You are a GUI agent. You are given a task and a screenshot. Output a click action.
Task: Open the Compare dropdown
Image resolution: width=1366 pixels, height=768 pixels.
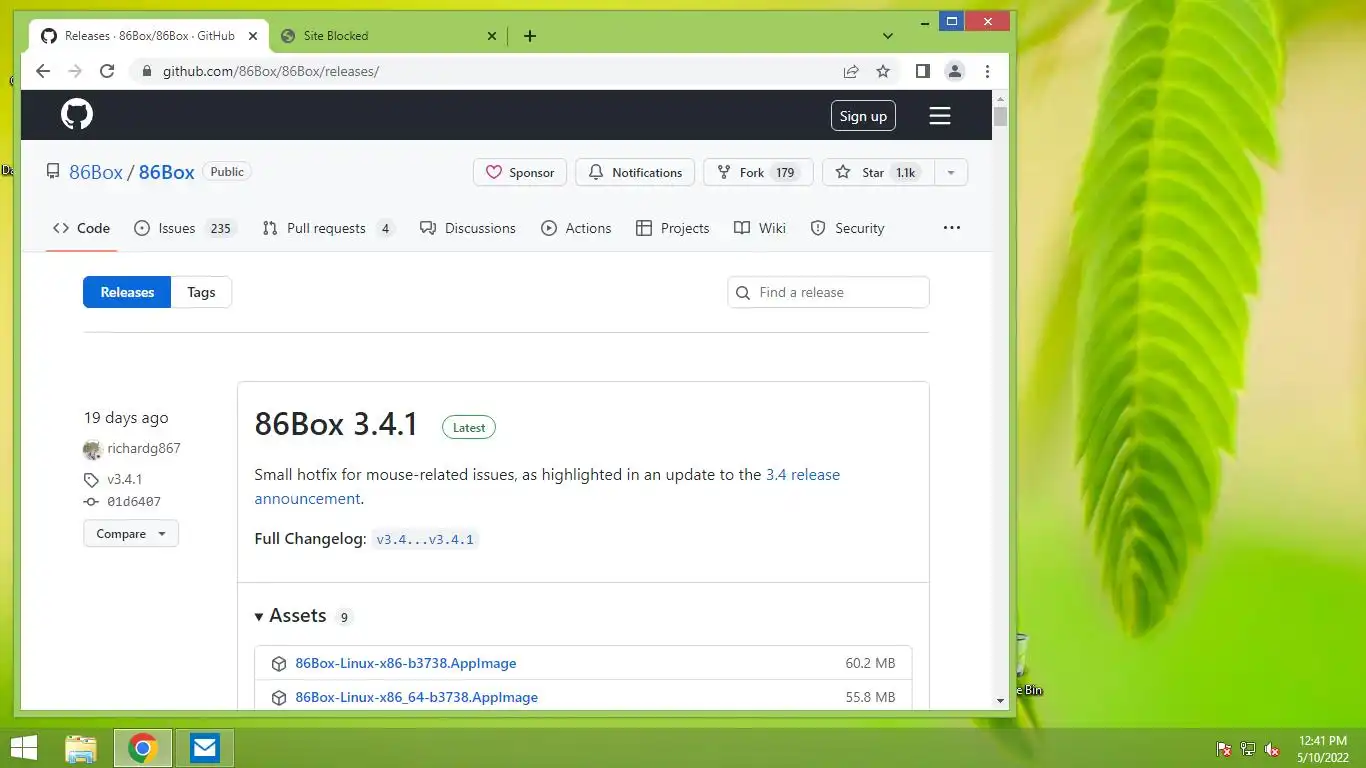tap(131, 534)
